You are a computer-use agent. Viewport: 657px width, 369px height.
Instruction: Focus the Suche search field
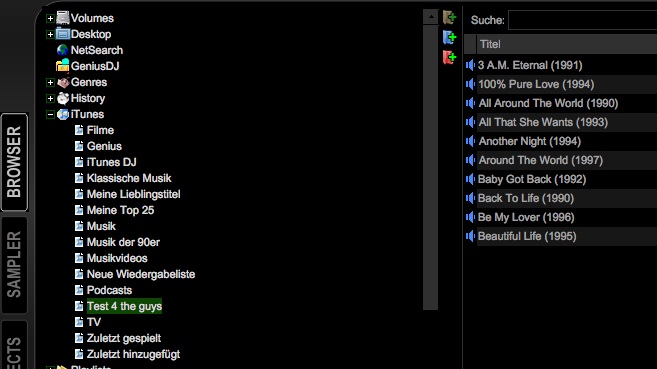tap(582, 20)
